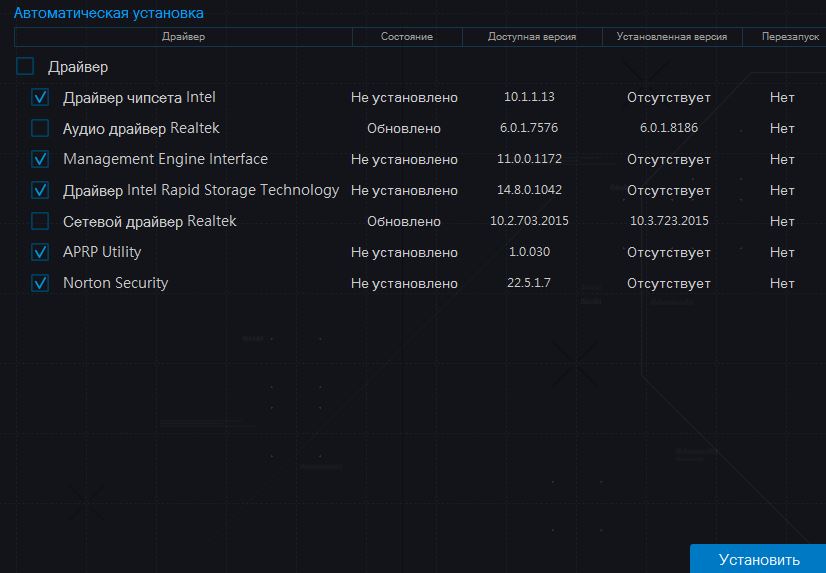Select the Management Engine Interface label

pos(165,159)
